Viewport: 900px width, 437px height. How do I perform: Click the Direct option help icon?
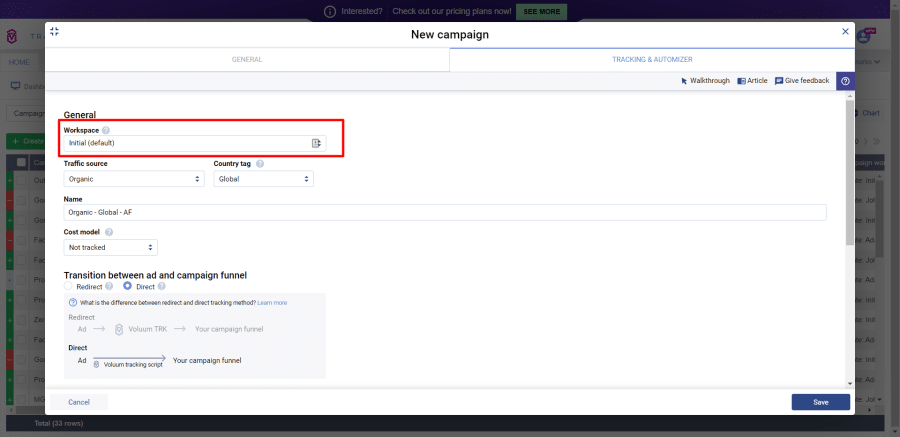click(161, 286)
